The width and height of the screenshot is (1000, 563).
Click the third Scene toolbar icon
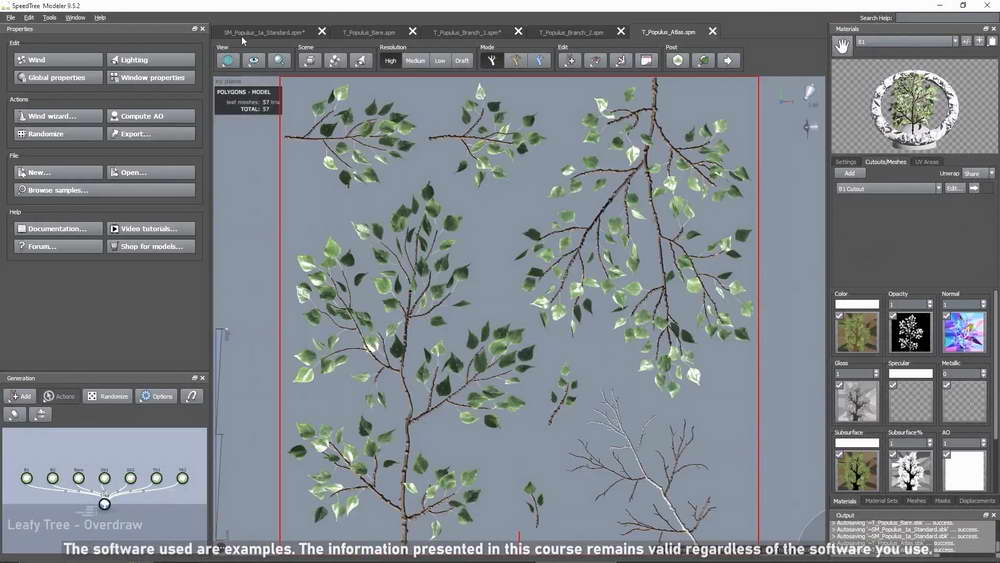click(x=361, y=61)
